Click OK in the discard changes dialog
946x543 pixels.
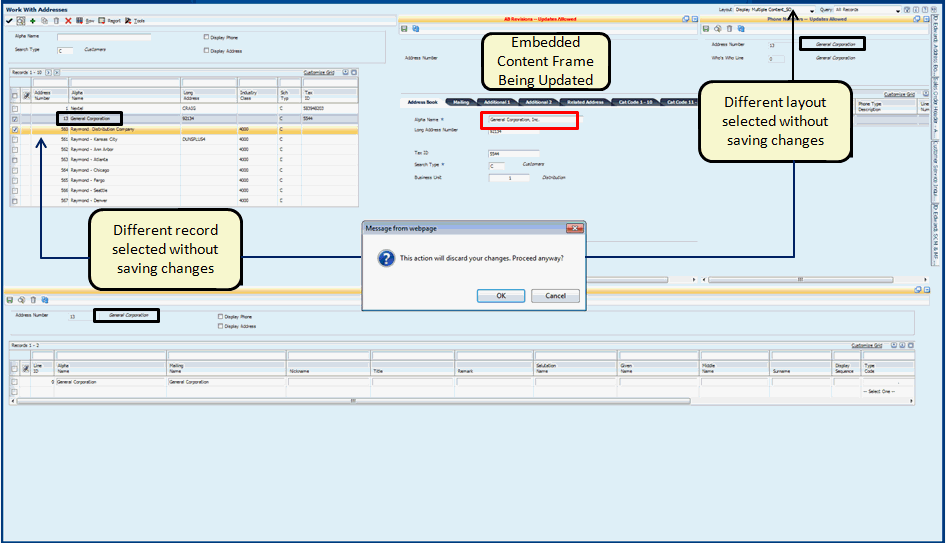[x=501, y=296]
